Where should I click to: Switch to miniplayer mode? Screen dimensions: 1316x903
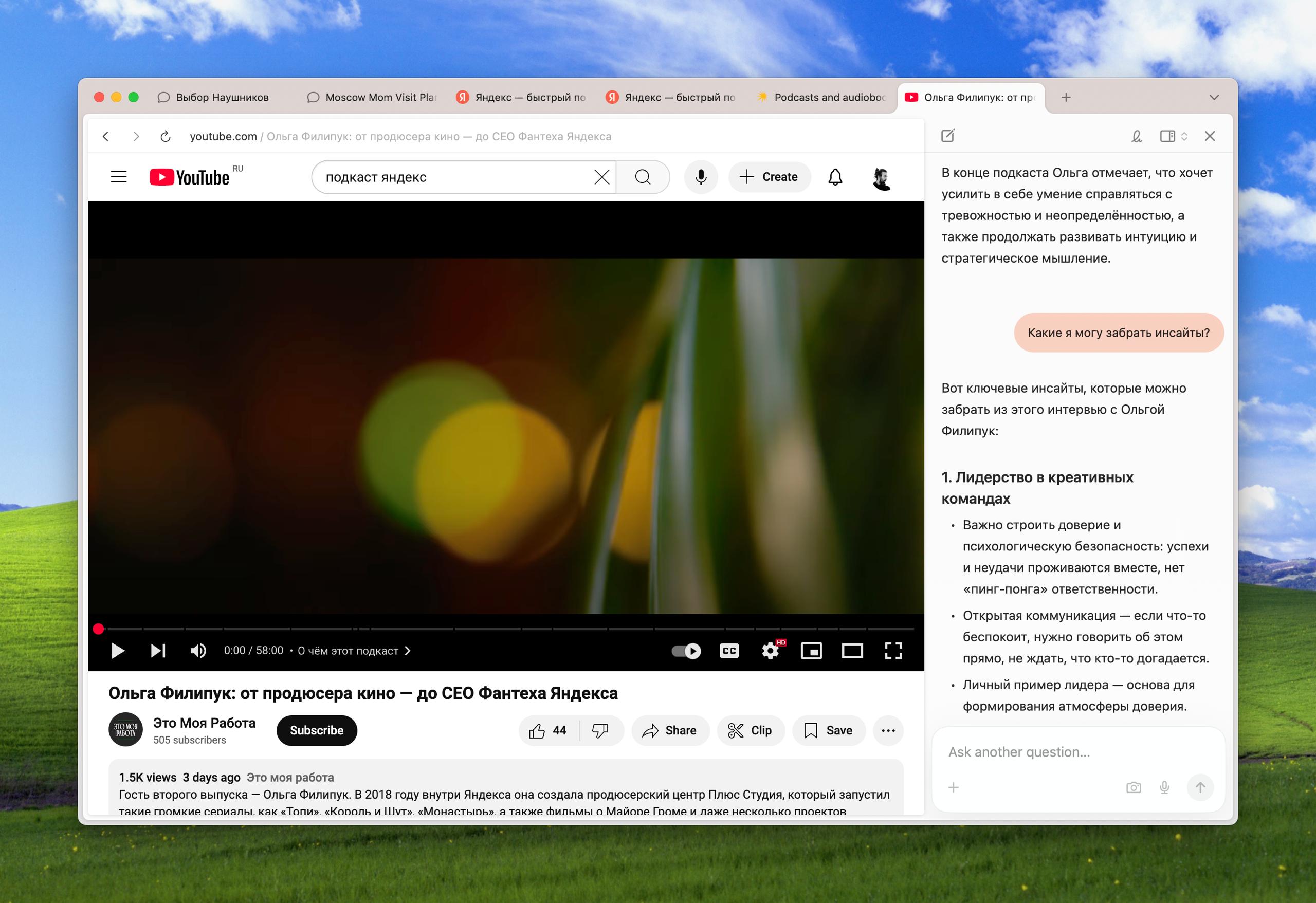(x=812, y=651)
